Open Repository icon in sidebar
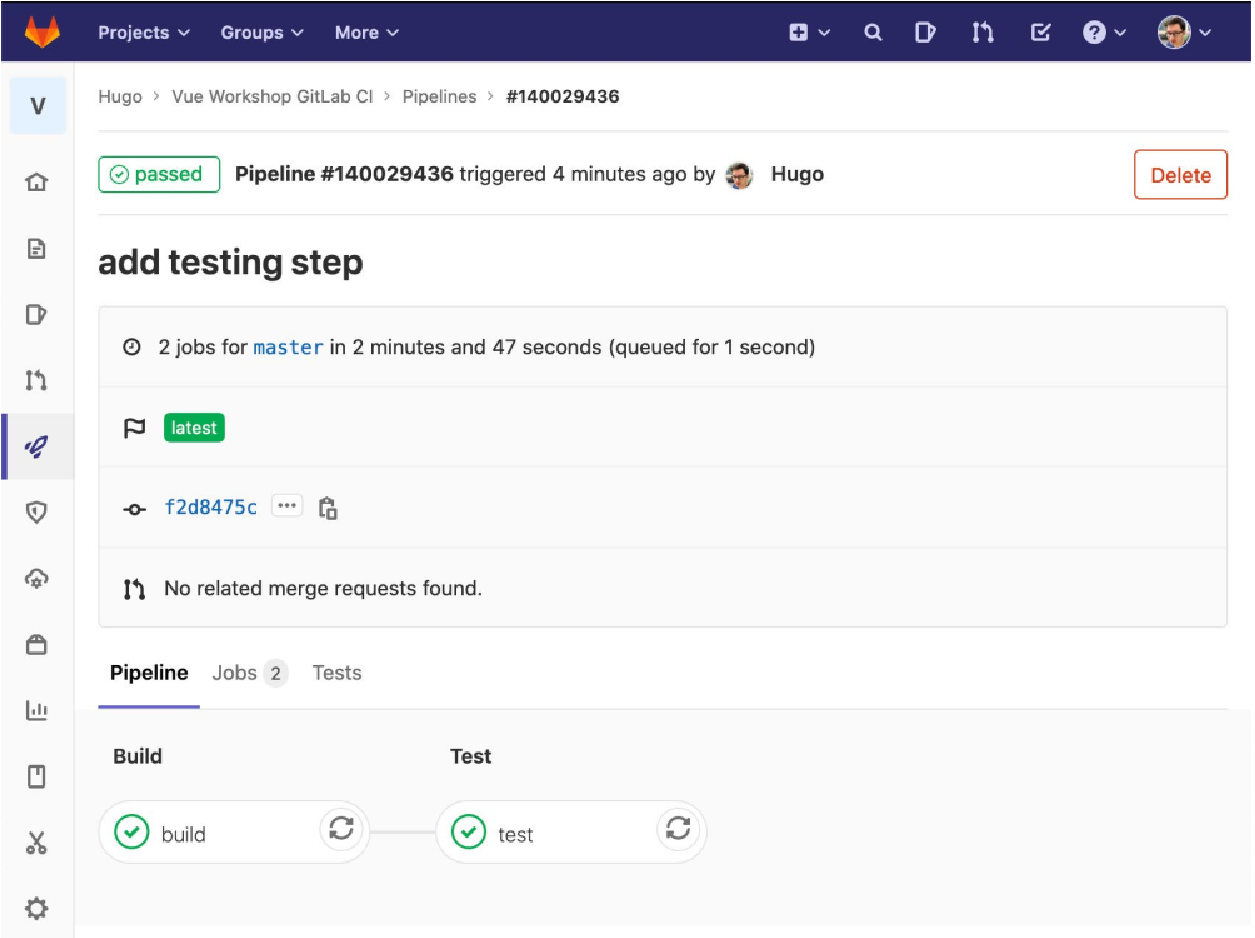The width and height of the screenshot is (1255, 938). click(36, 248)
